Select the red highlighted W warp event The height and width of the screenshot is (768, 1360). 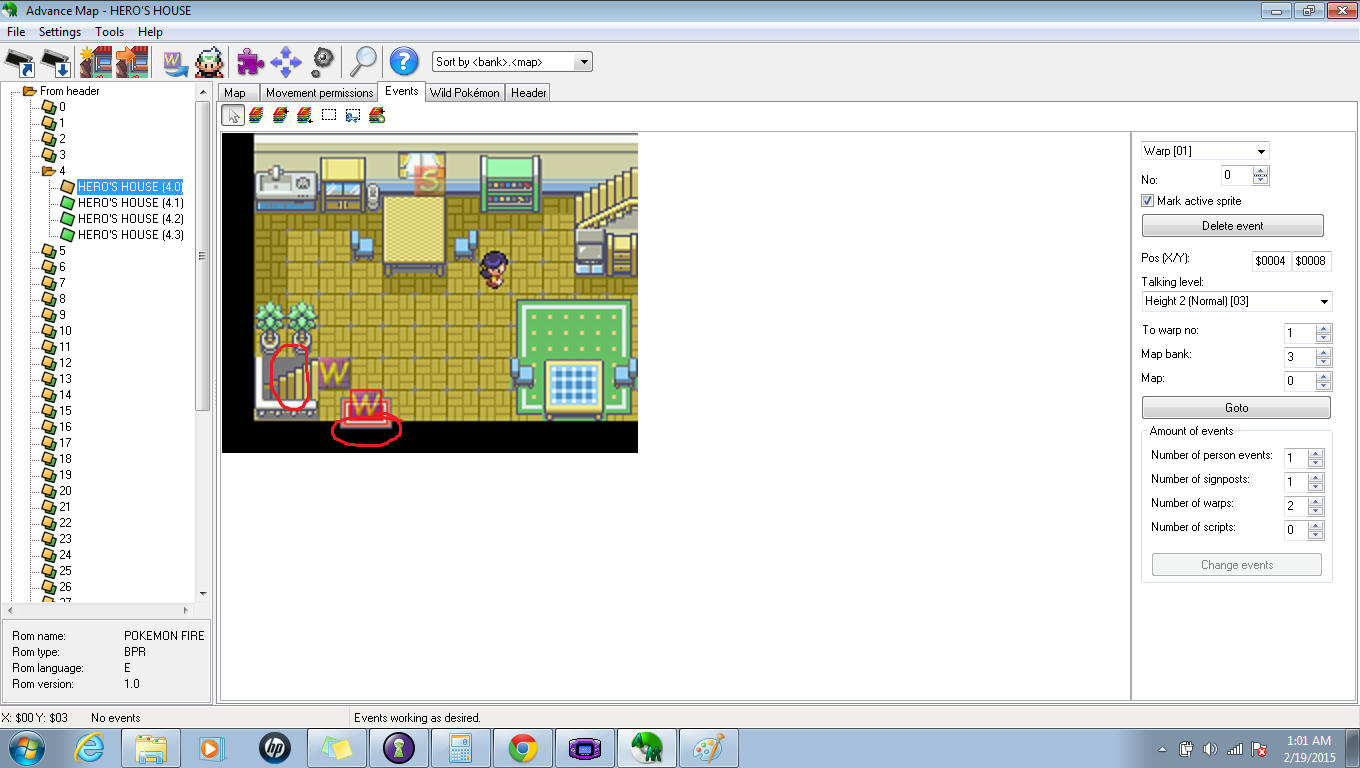(366, 406)
